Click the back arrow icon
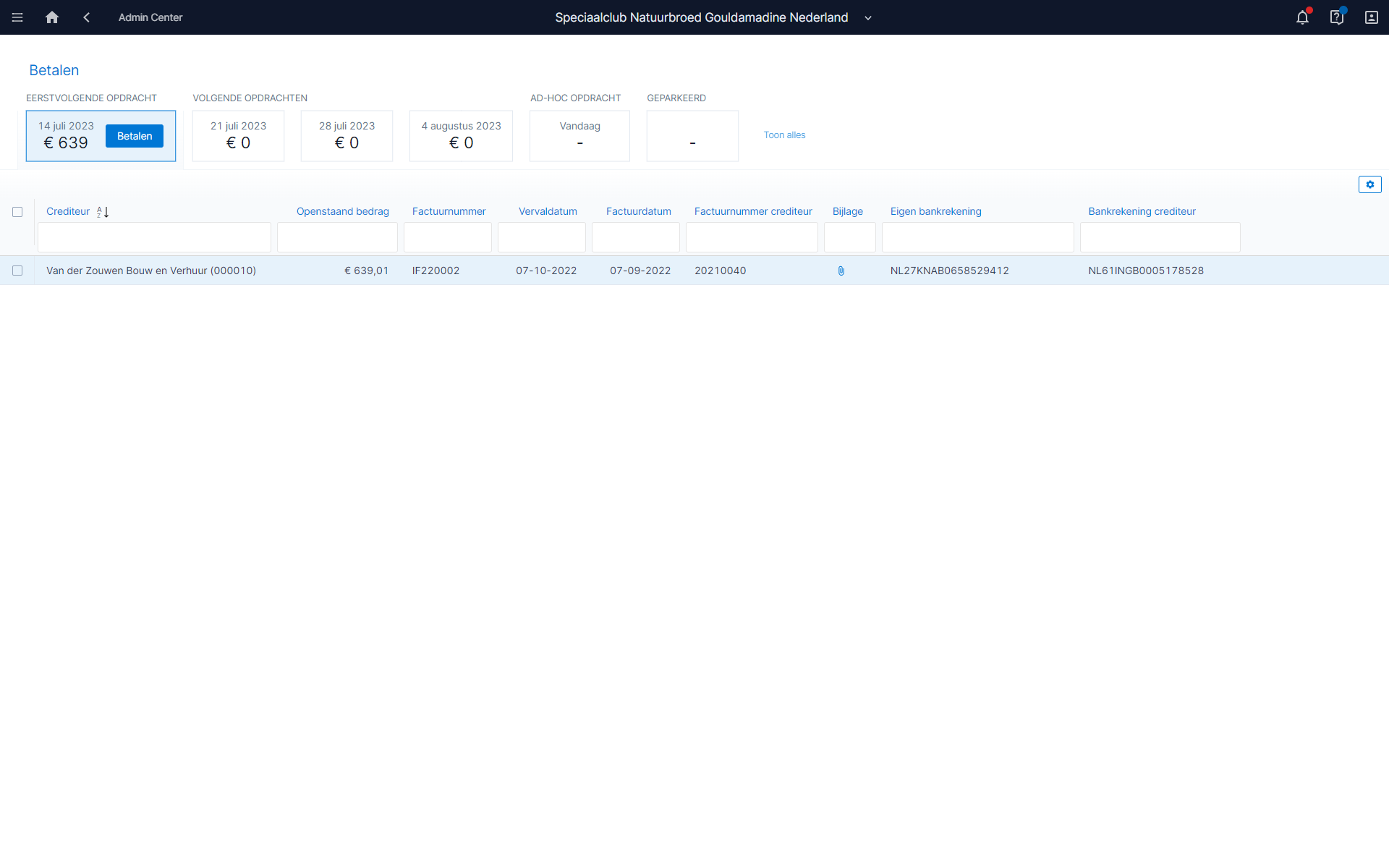 tap(87, 17)
